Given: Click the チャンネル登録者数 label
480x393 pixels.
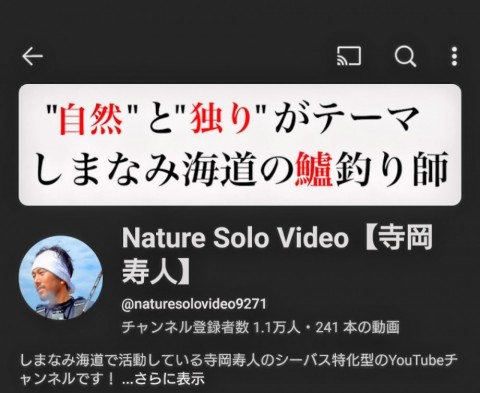Looking at the screenshot, I should point(185,327).
